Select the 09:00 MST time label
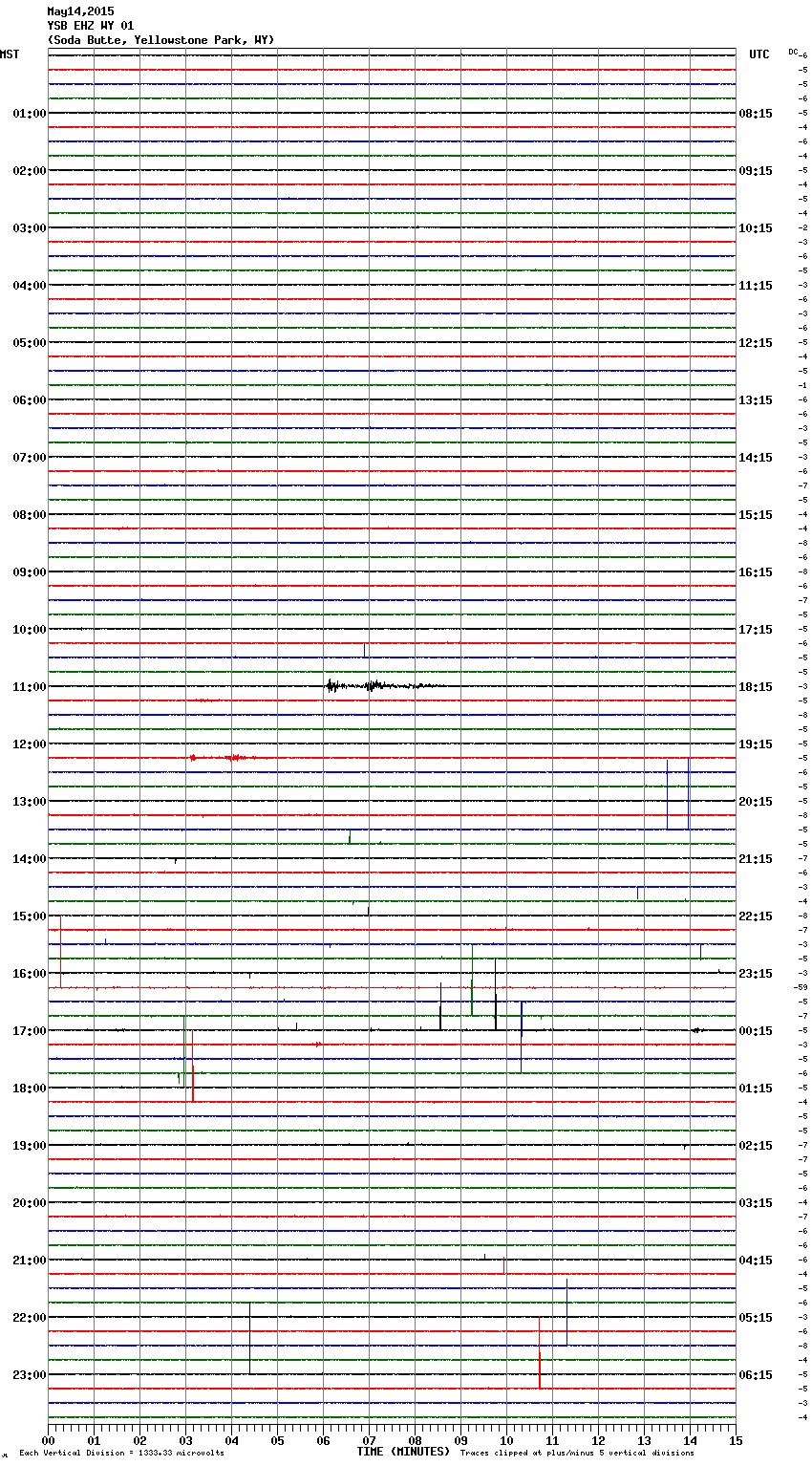The width and height of the screenshot is (812, 1466). 30,572
